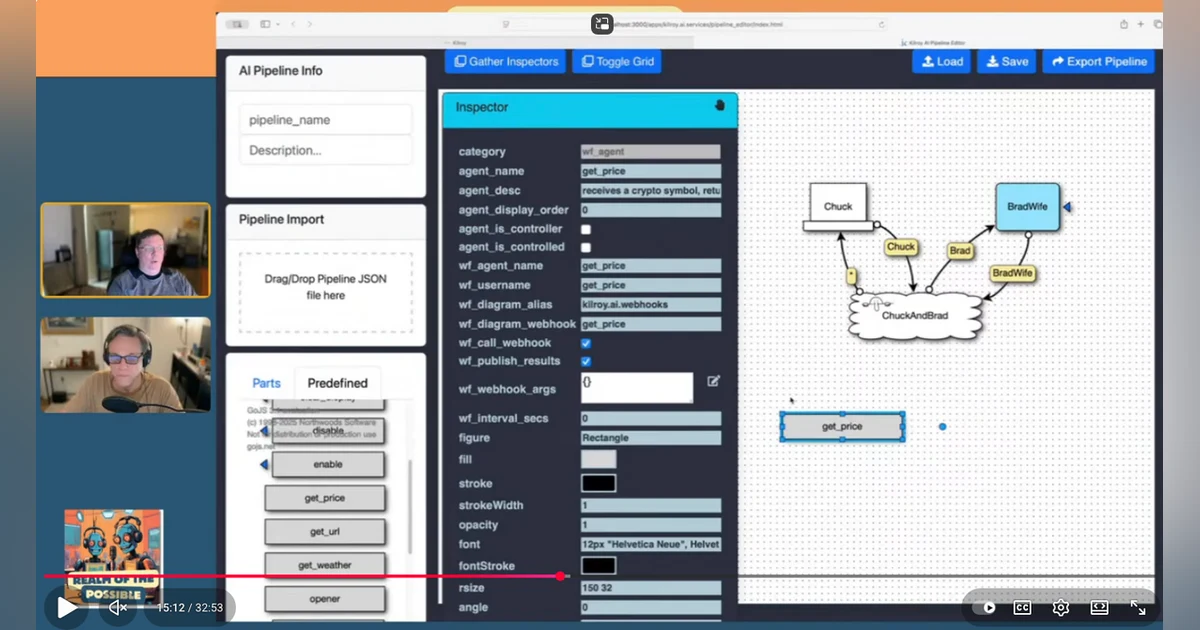Unmute the video with the speaker icon
This screenshot has width=1200, height=630.
pyautogui.click(x=118, y=607)
